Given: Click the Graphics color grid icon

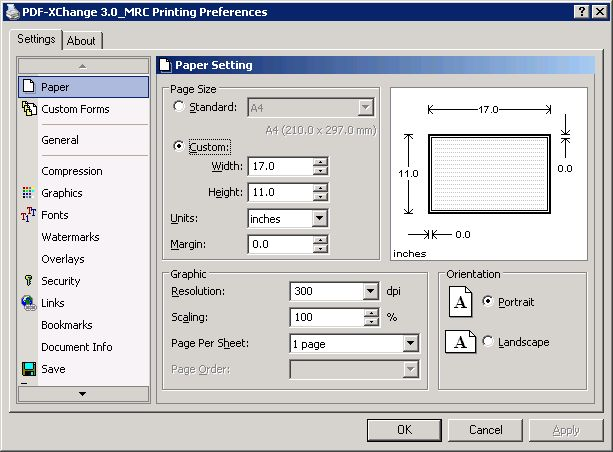Looking at the screenshot, I should point(27,192).
